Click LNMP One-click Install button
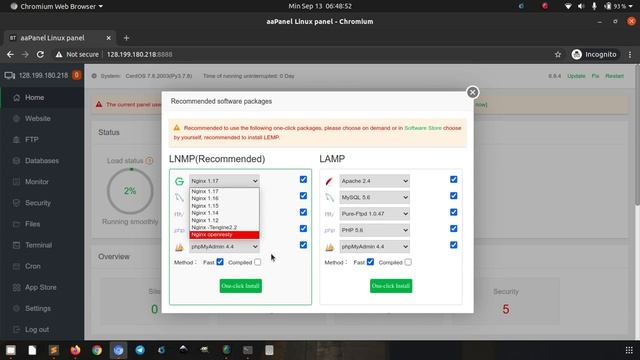The width and height of the screenshot is (640, 360). 241,286
